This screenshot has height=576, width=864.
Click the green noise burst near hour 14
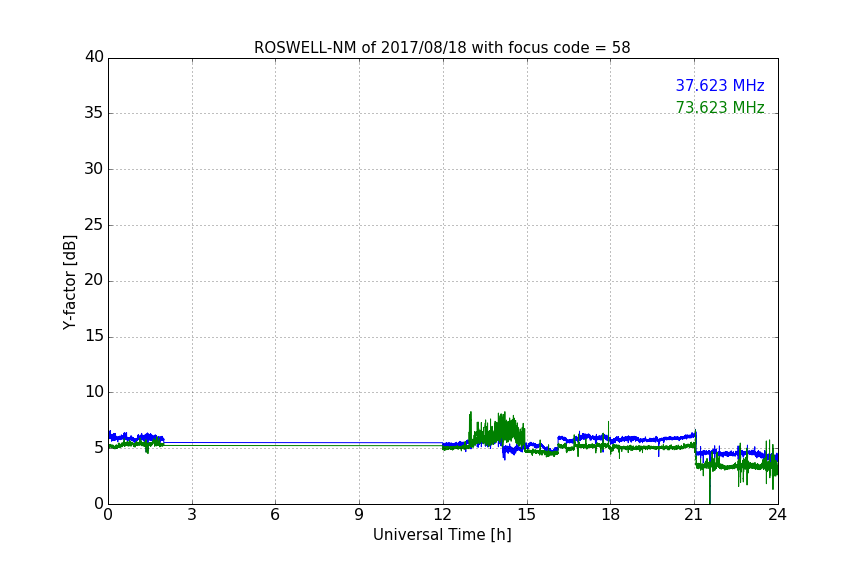pyautogui.click(x=496, y=430)
